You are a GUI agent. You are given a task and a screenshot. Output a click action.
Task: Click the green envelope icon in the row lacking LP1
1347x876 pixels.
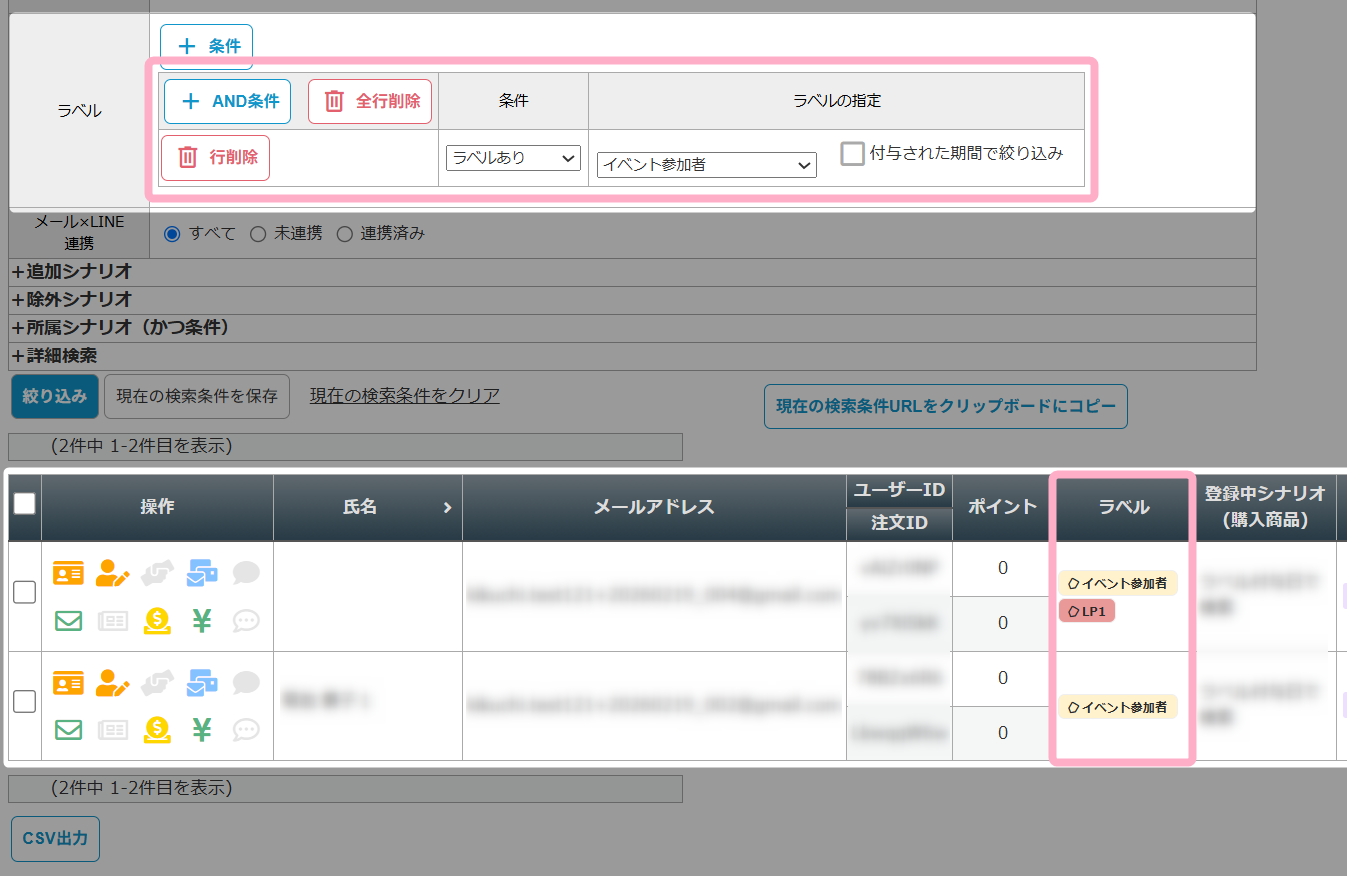[x=68, y=730]
